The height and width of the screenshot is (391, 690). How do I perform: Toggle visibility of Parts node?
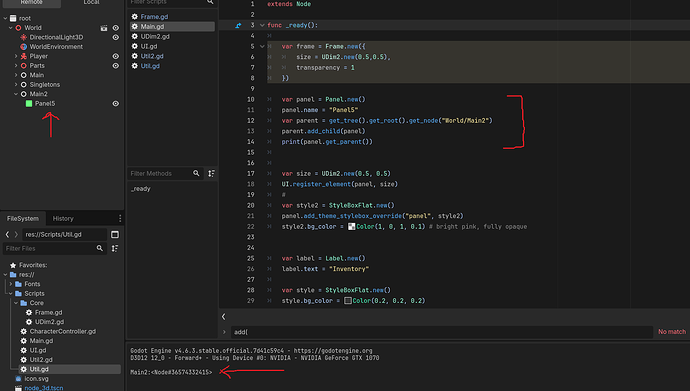(116, 66)
